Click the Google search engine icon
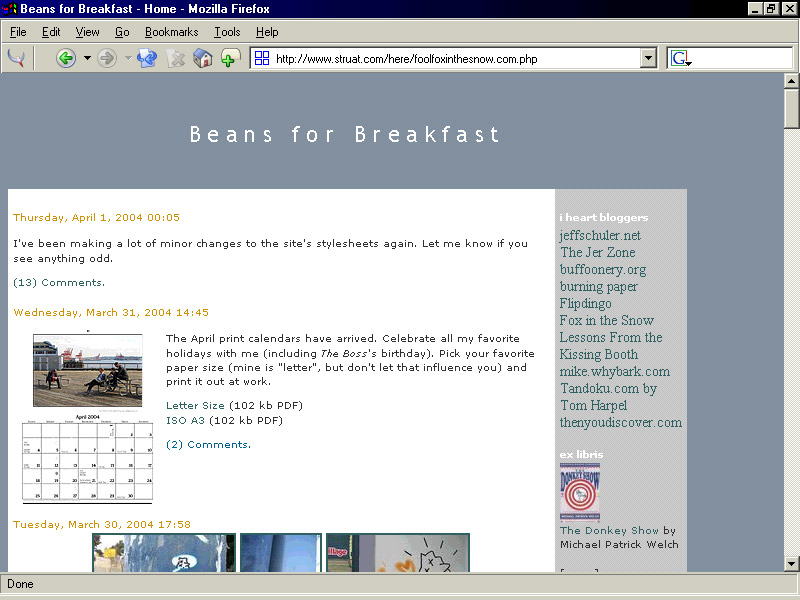 click(681, 58)
